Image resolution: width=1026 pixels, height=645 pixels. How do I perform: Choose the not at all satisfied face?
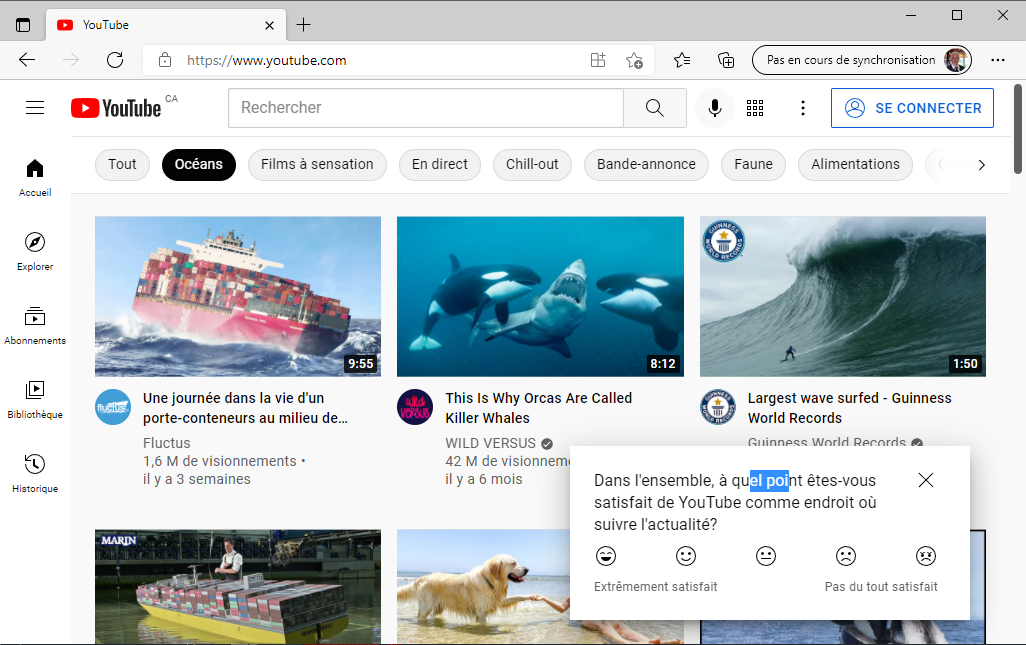pyautogui.click(x=926, y=556)
